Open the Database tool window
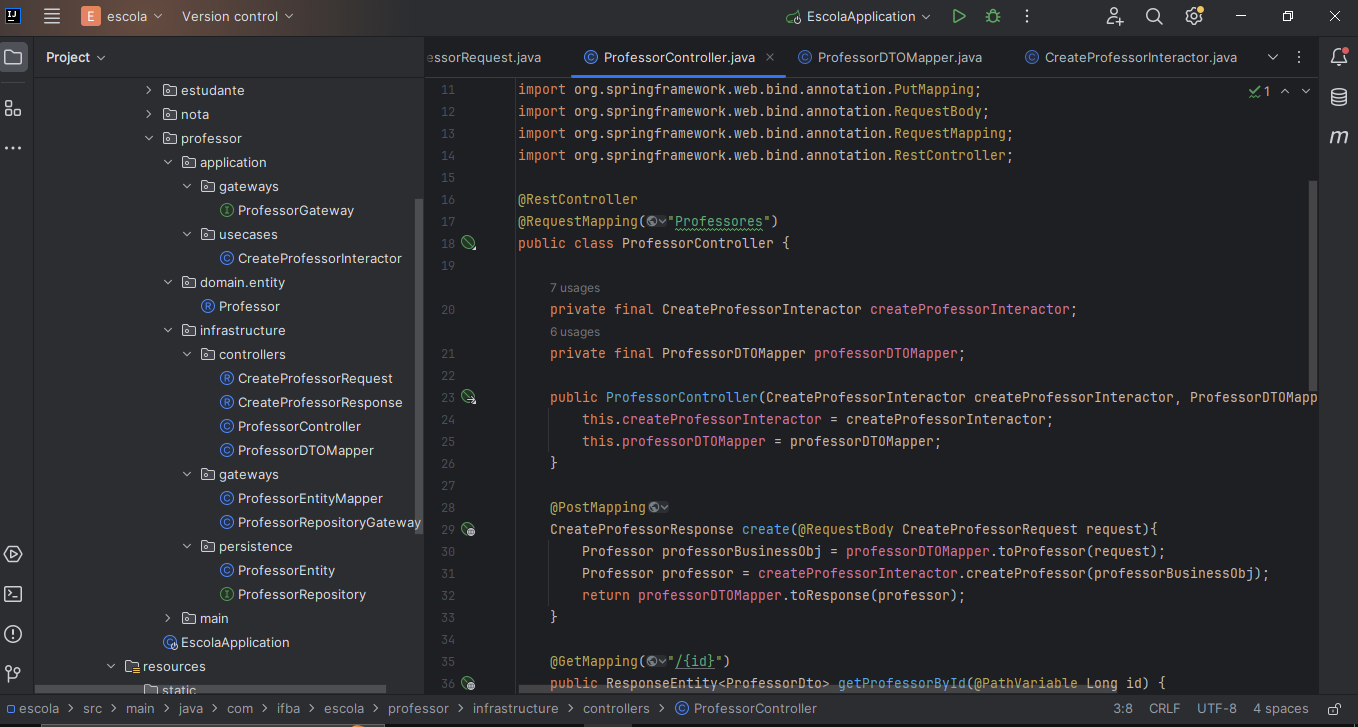Screen dimensions: 1358x727 (1339, 97)
